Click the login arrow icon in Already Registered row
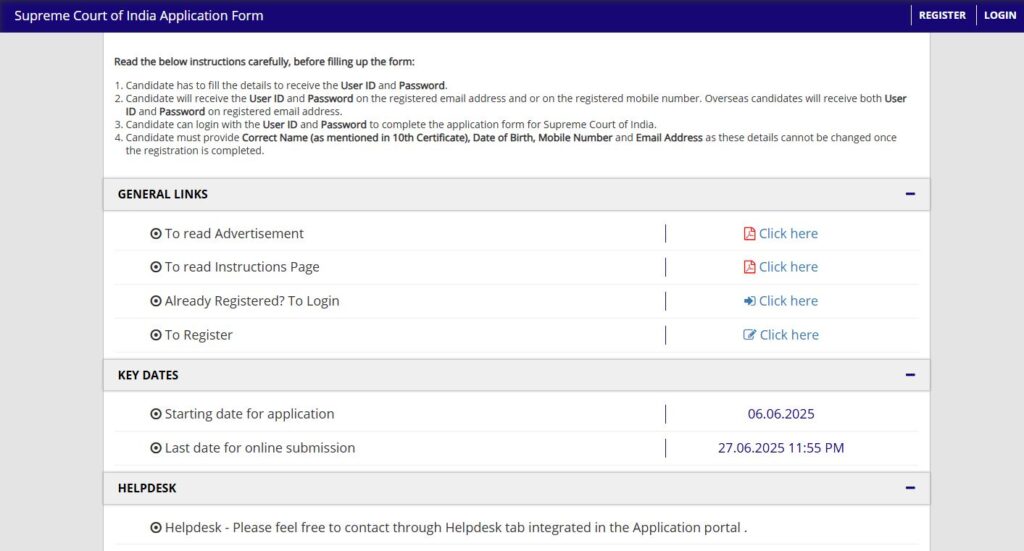Screen dimensions: 1024x551 (749, 301)
